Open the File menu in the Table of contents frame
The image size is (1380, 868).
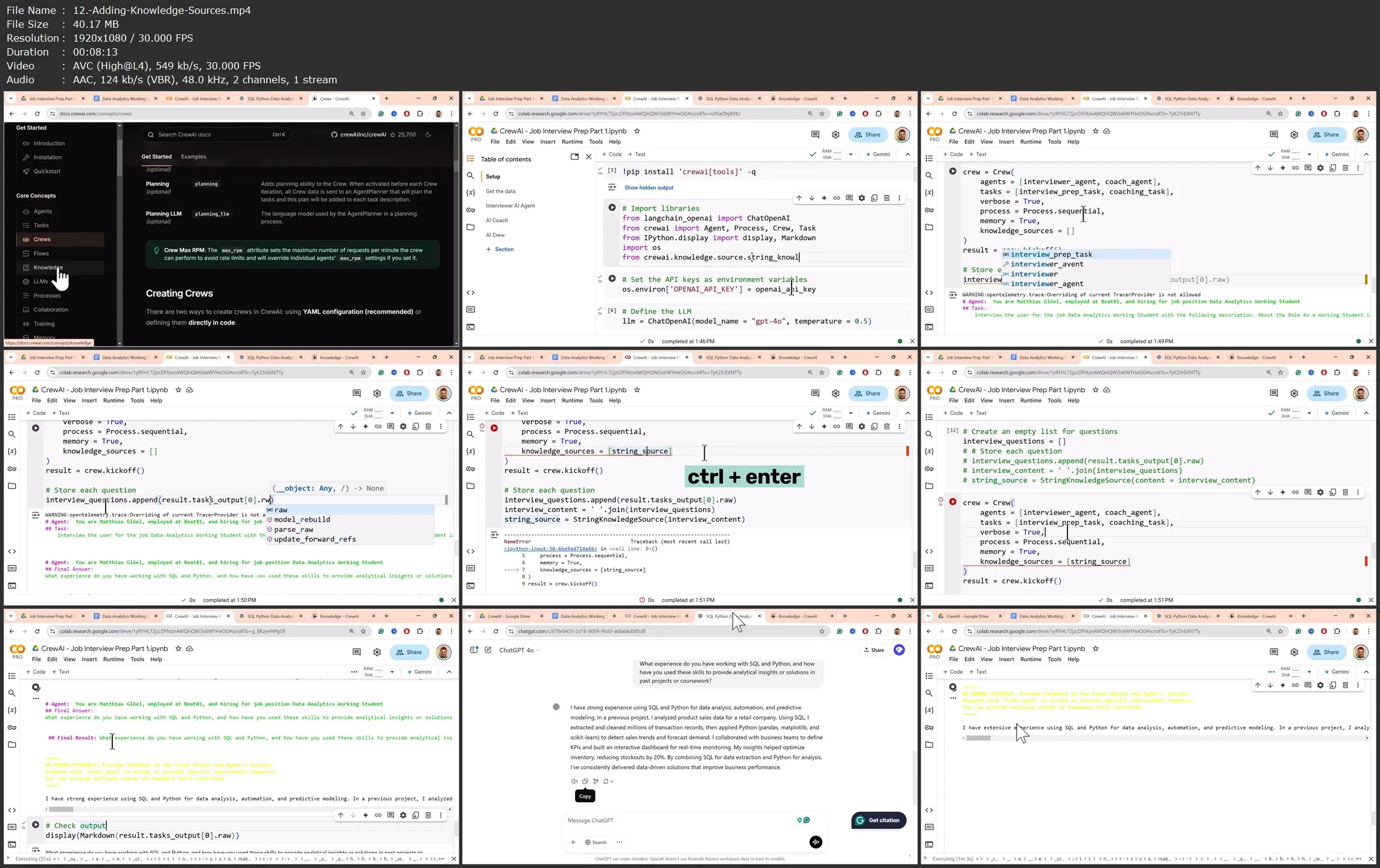495,142
